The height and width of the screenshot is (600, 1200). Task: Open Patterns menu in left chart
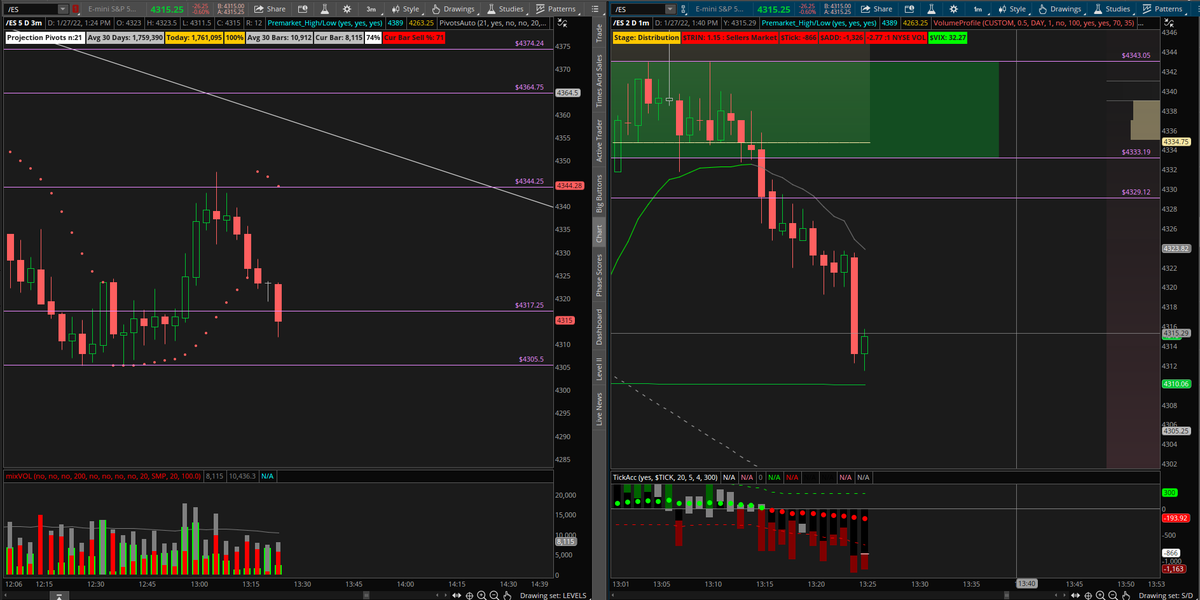point(557,9)
